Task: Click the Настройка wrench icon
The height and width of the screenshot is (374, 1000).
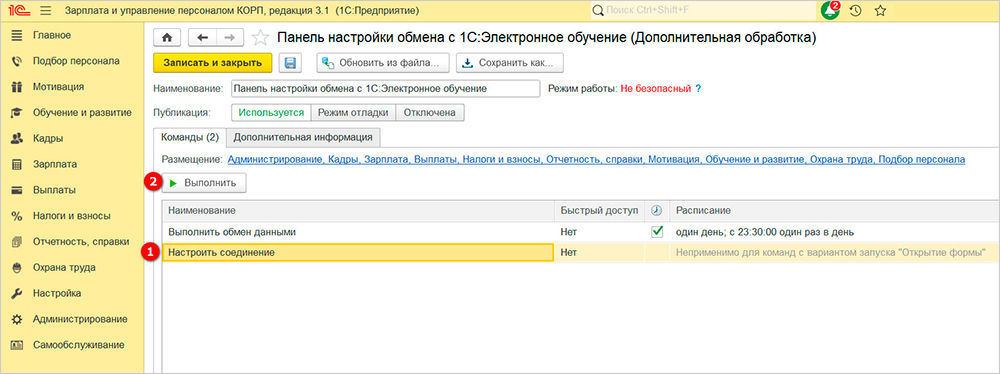Action: point(17,294)
